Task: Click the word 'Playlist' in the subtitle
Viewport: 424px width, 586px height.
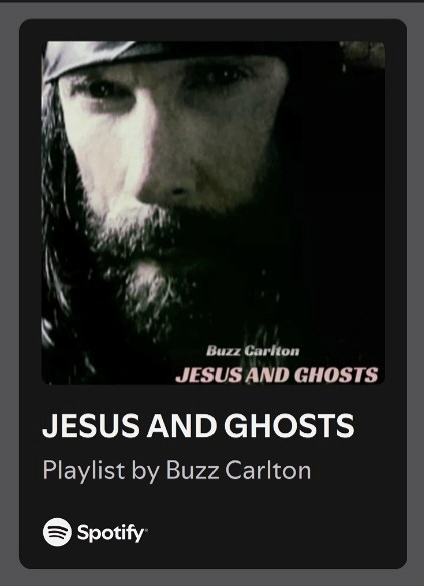Action: pos(84,471)
